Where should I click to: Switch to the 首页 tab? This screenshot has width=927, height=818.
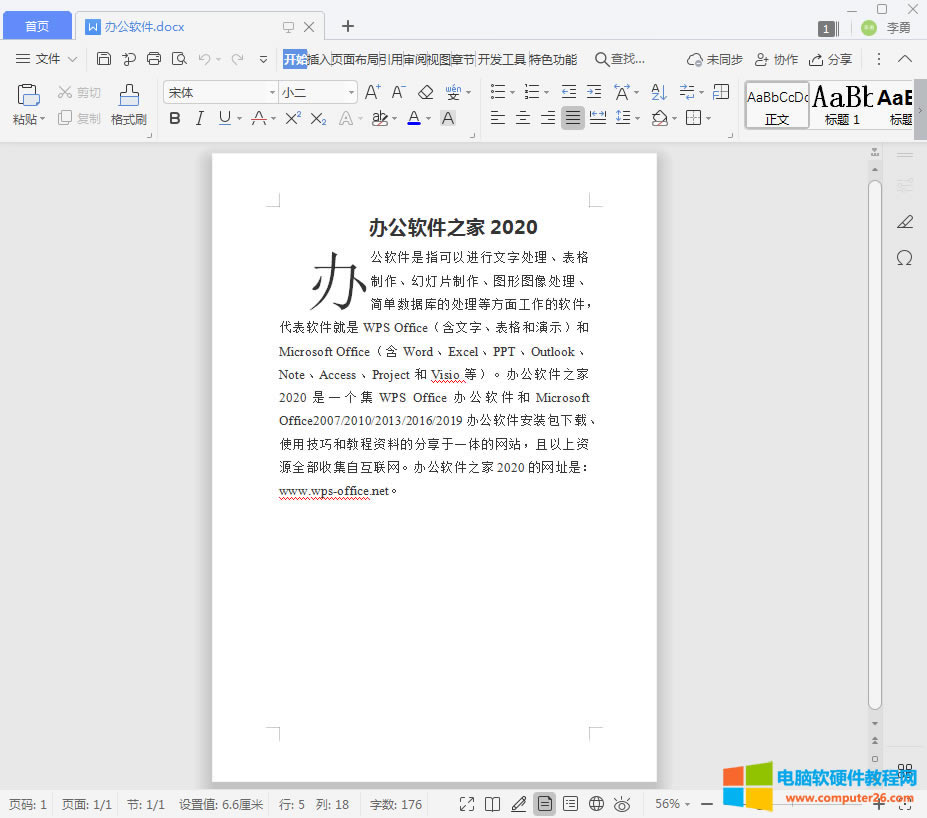tap(36, 26)
